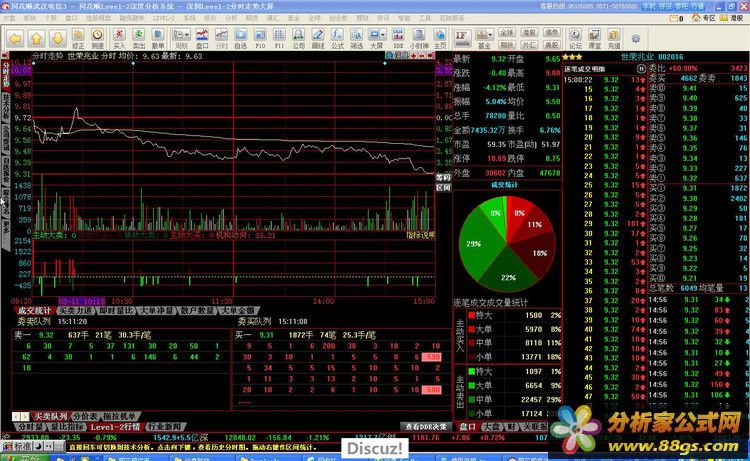This screenshot has width=750, height=461.
Task: Open the 周期 period dropdown
Action: 181,38
